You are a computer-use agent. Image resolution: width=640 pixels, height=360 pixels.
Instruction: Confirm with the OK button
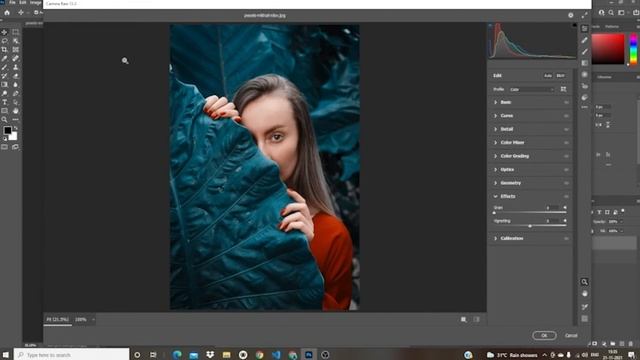point(544,336)
